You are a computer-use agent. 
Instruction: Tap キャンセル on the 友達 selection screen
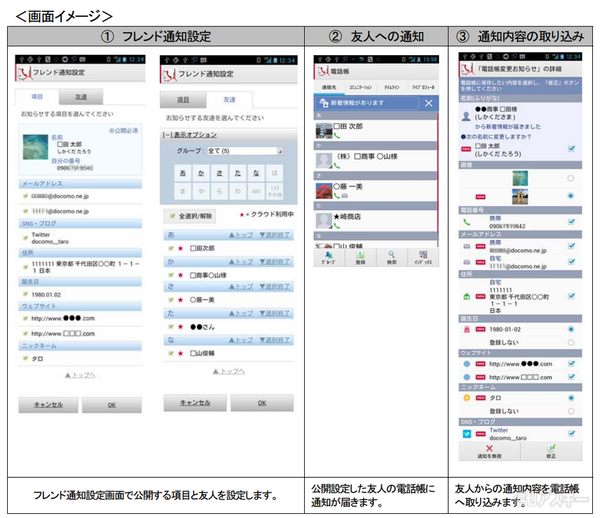(x=195, y=403)
